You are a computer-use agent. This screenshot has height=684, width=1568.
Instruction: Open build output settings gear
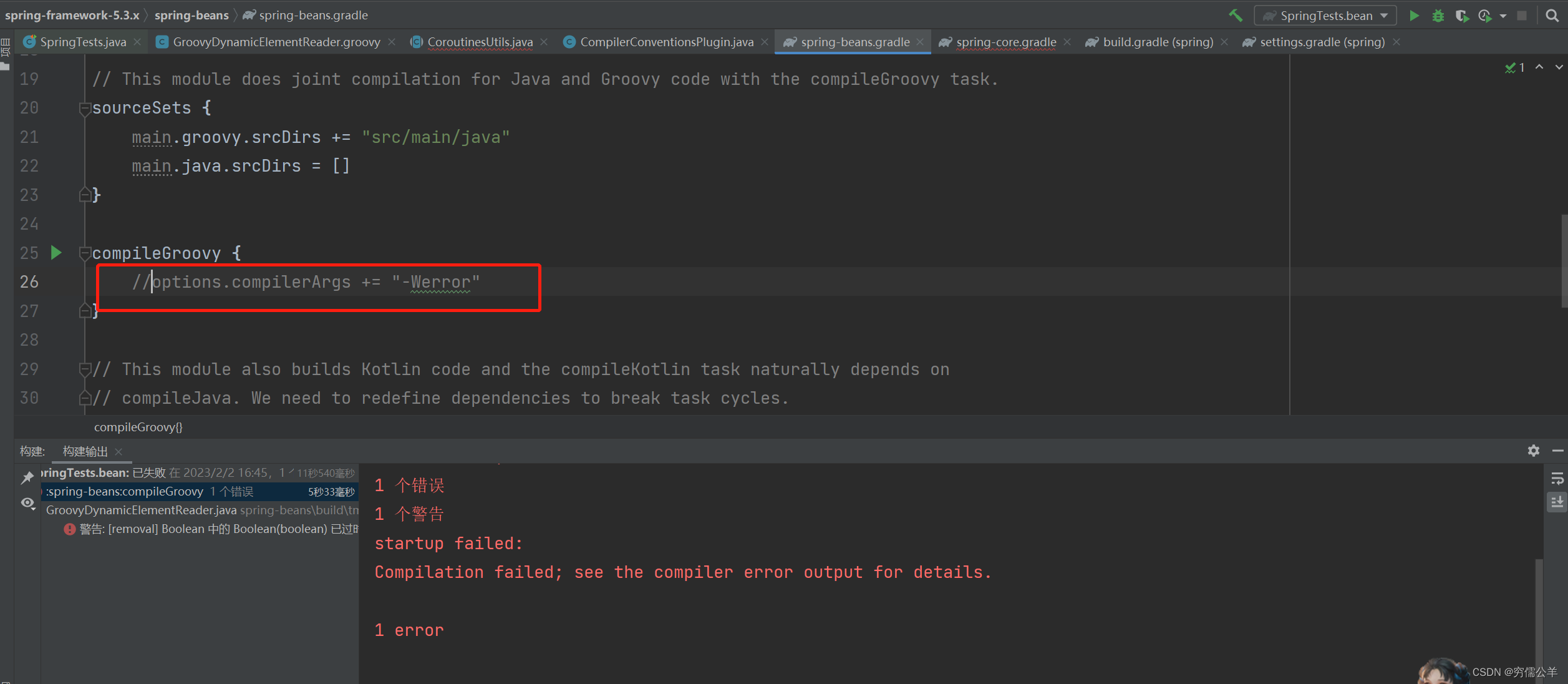pyautogui.click(x=1534, y=451)
